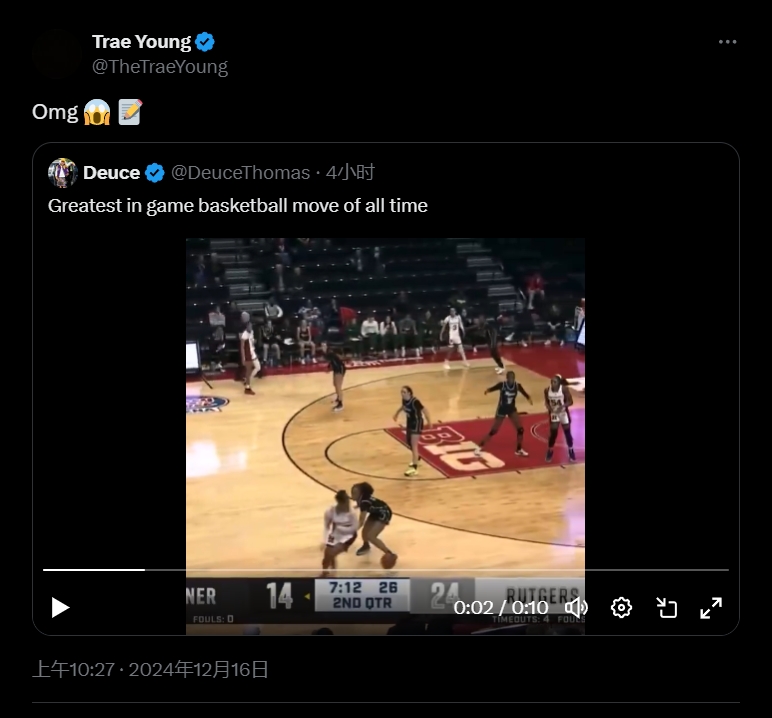
Task: Click the 0:02 / 0:10 time display
Action: [x=501, y=608]
